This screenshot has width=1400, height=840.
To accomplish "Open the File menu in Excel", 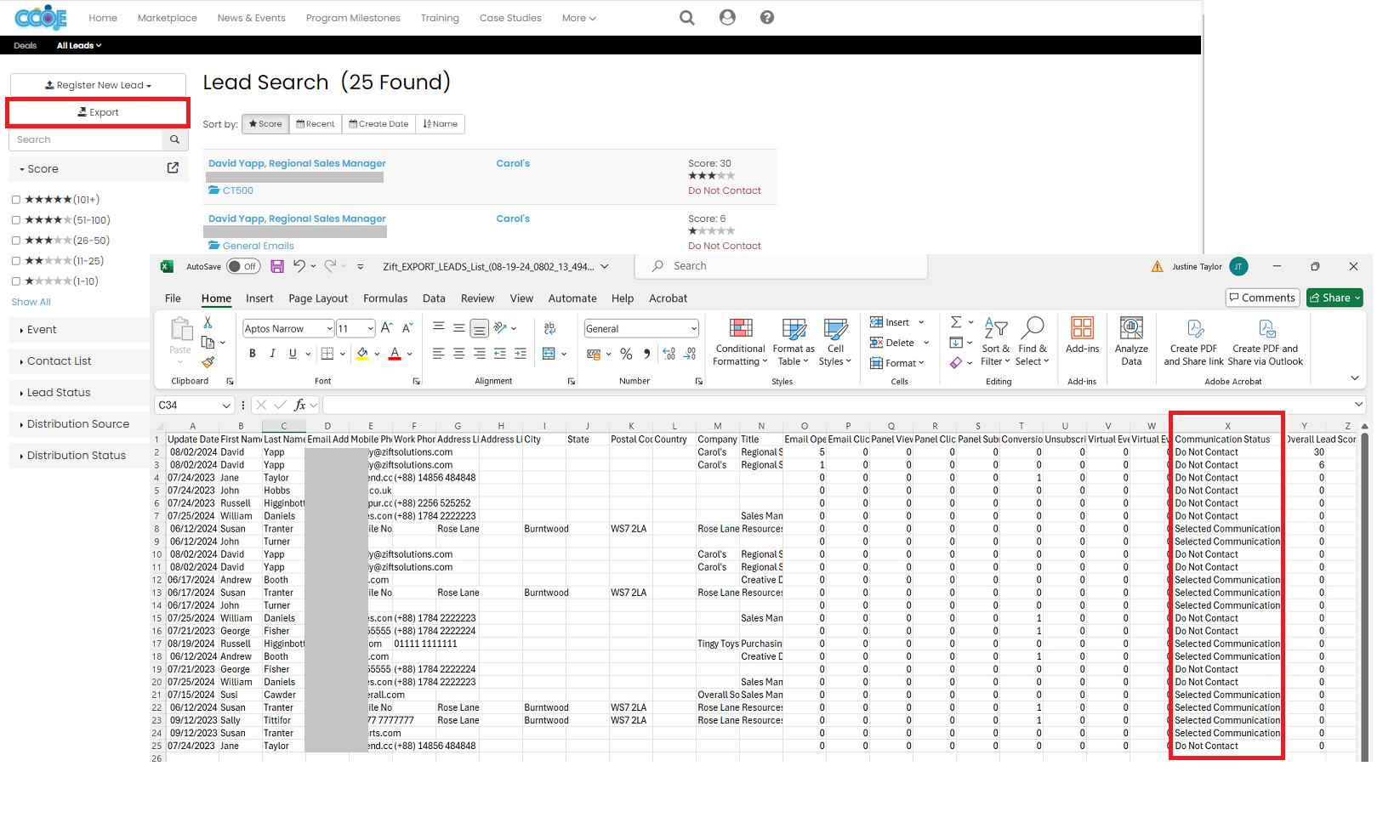I will click(x=173, y=298).
